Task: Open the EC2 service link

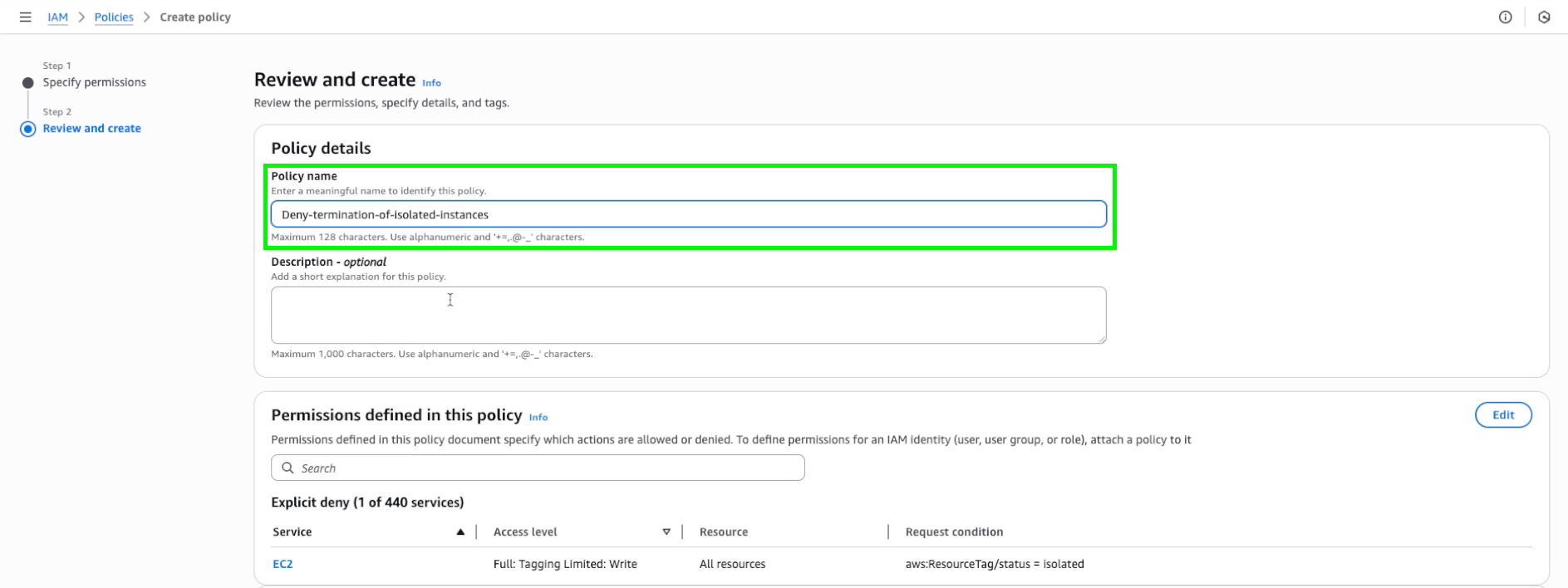Action: [x=283, y=564]
